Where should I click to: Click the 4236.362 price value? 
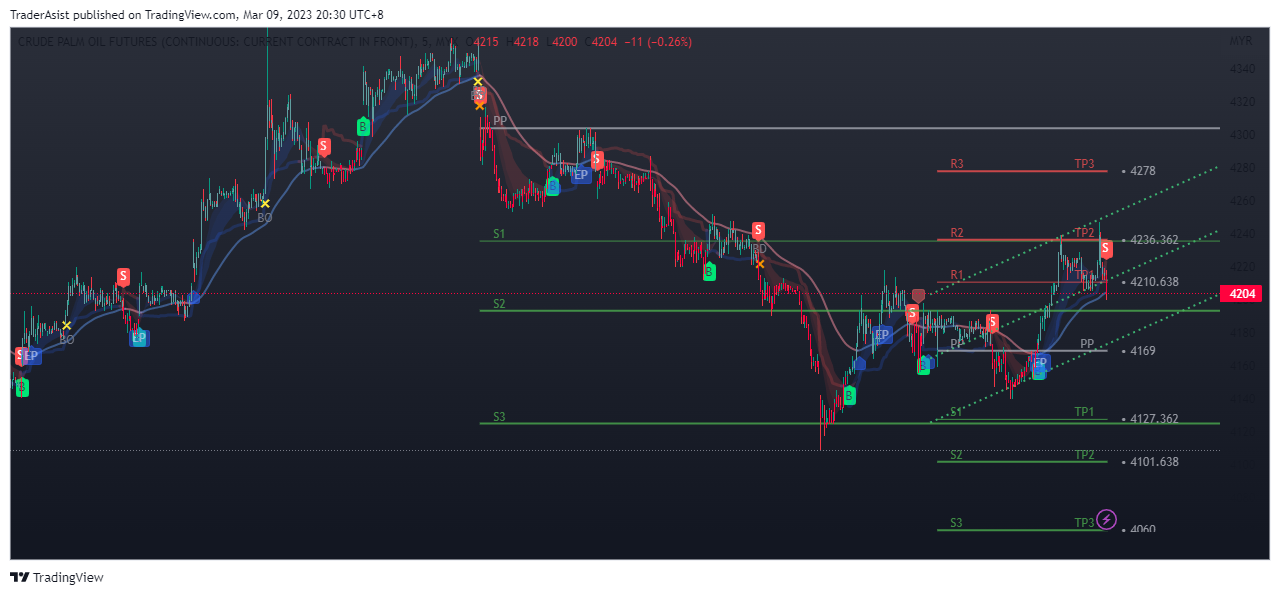pyautogui.click(x=1154, y=240)
